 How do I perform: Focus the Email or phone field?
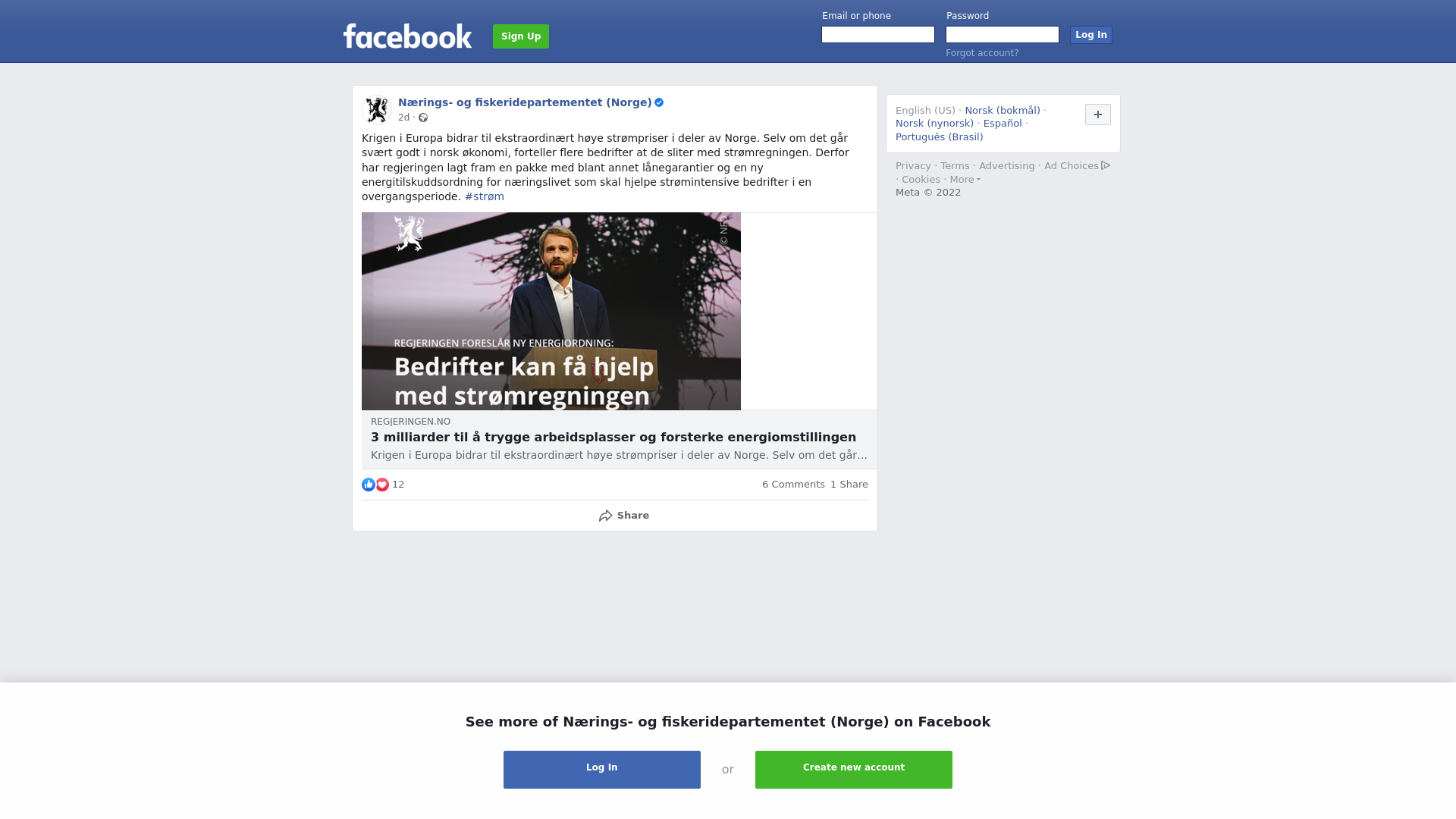pos(878,35)
